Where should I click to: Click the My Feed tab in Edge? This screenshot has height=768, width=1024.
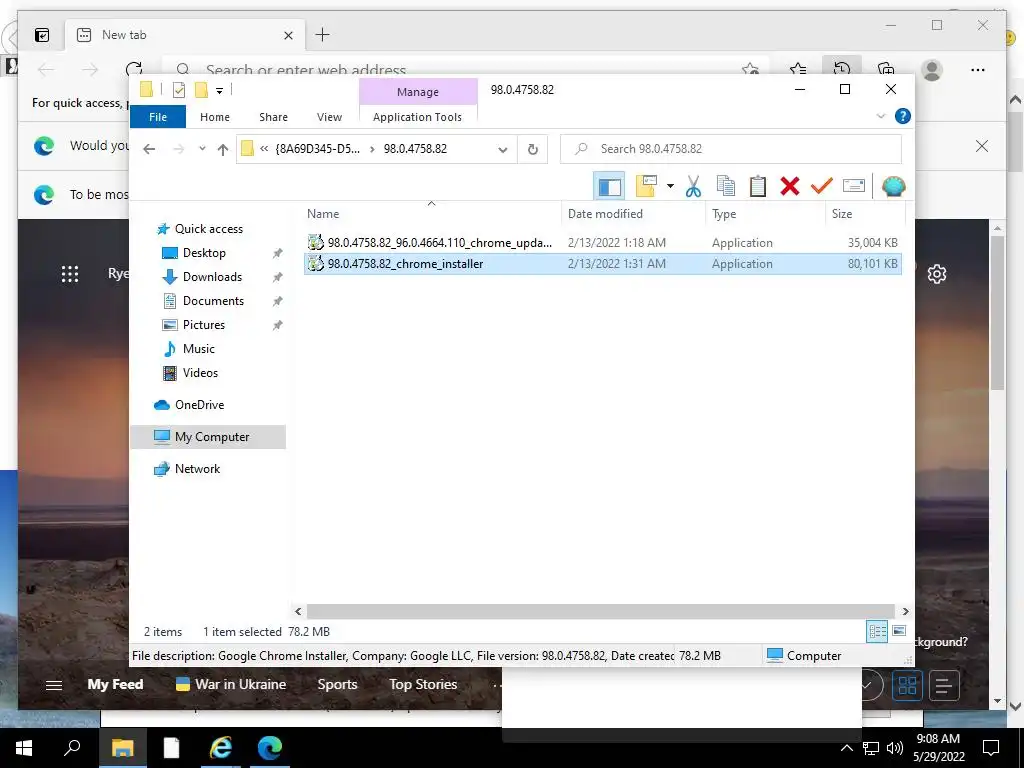pos(116,684)
